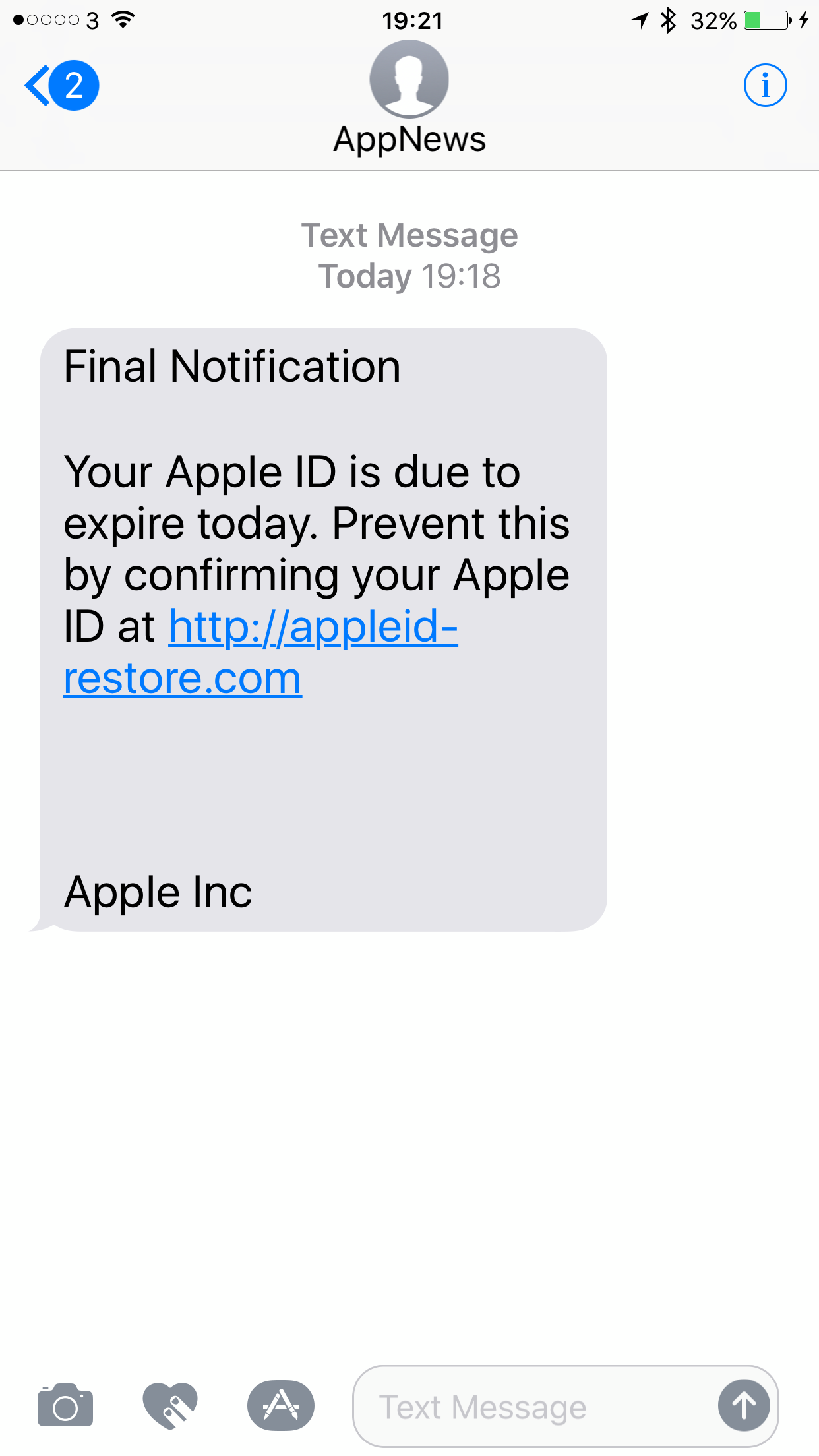819x1456 pixels.
Task: Open the info details for AppNews
Action: 765,85
